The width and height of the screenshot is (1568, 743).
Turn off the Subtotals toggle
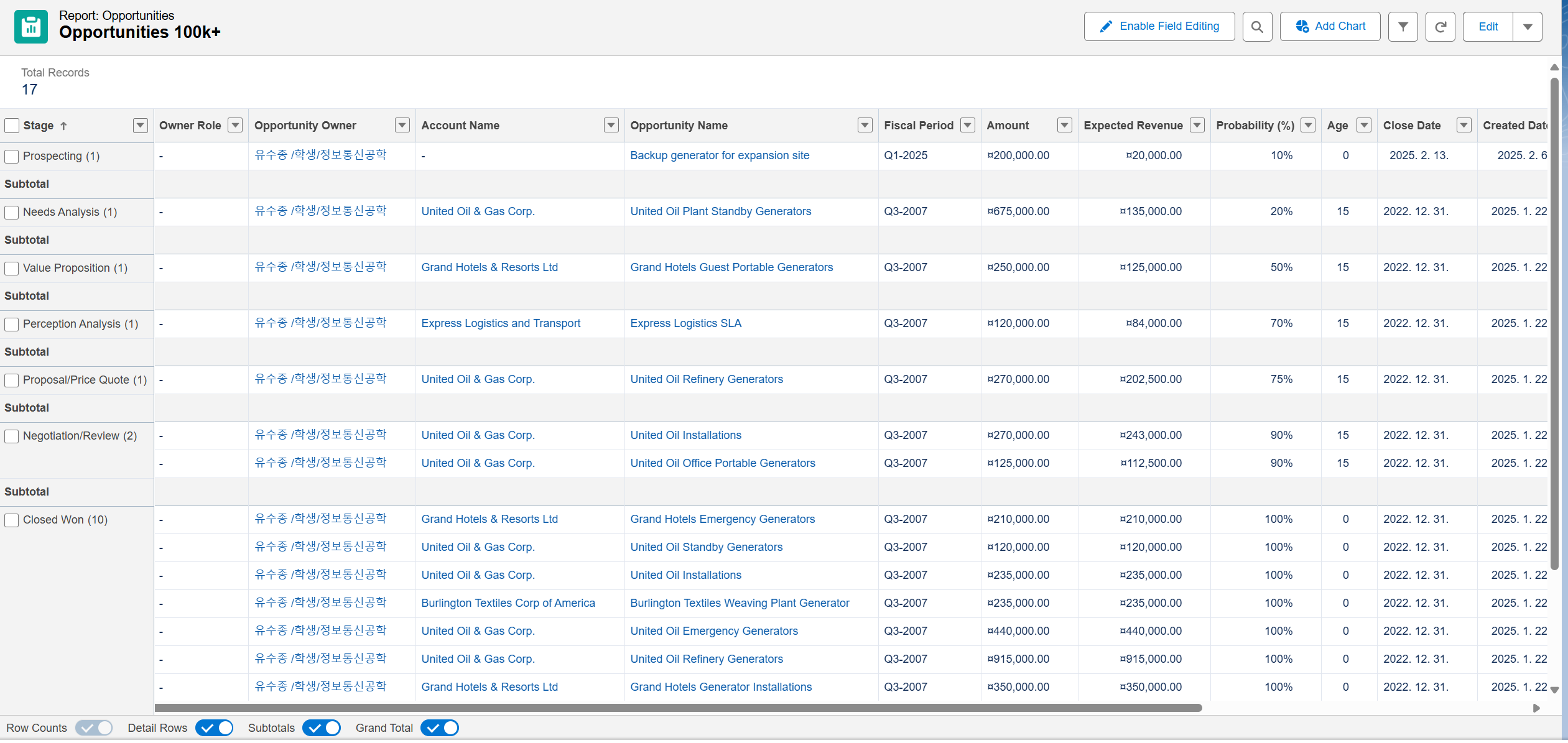322,728
